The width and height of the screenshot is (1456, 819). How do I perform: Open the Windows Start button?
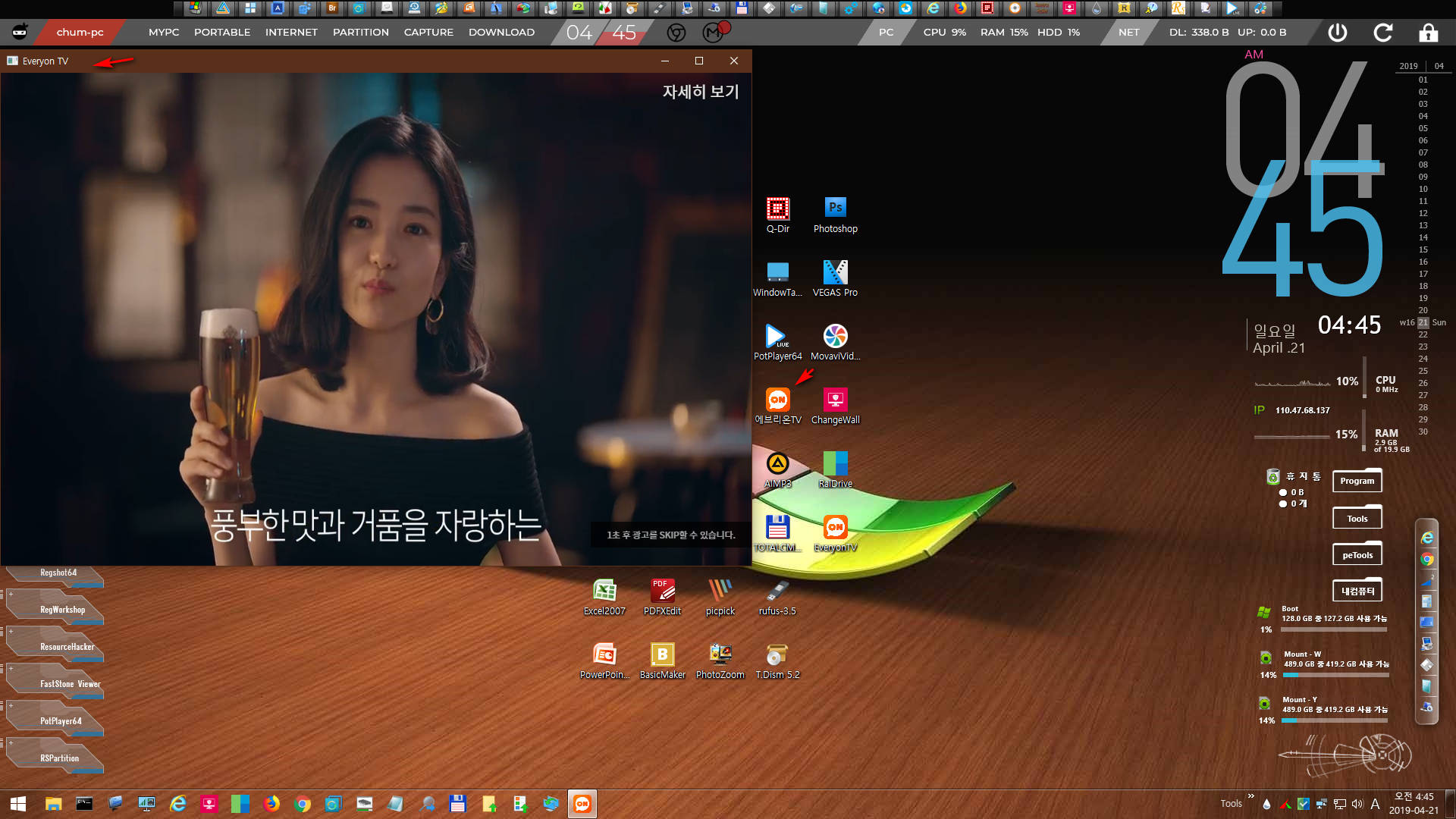(18, 804)
